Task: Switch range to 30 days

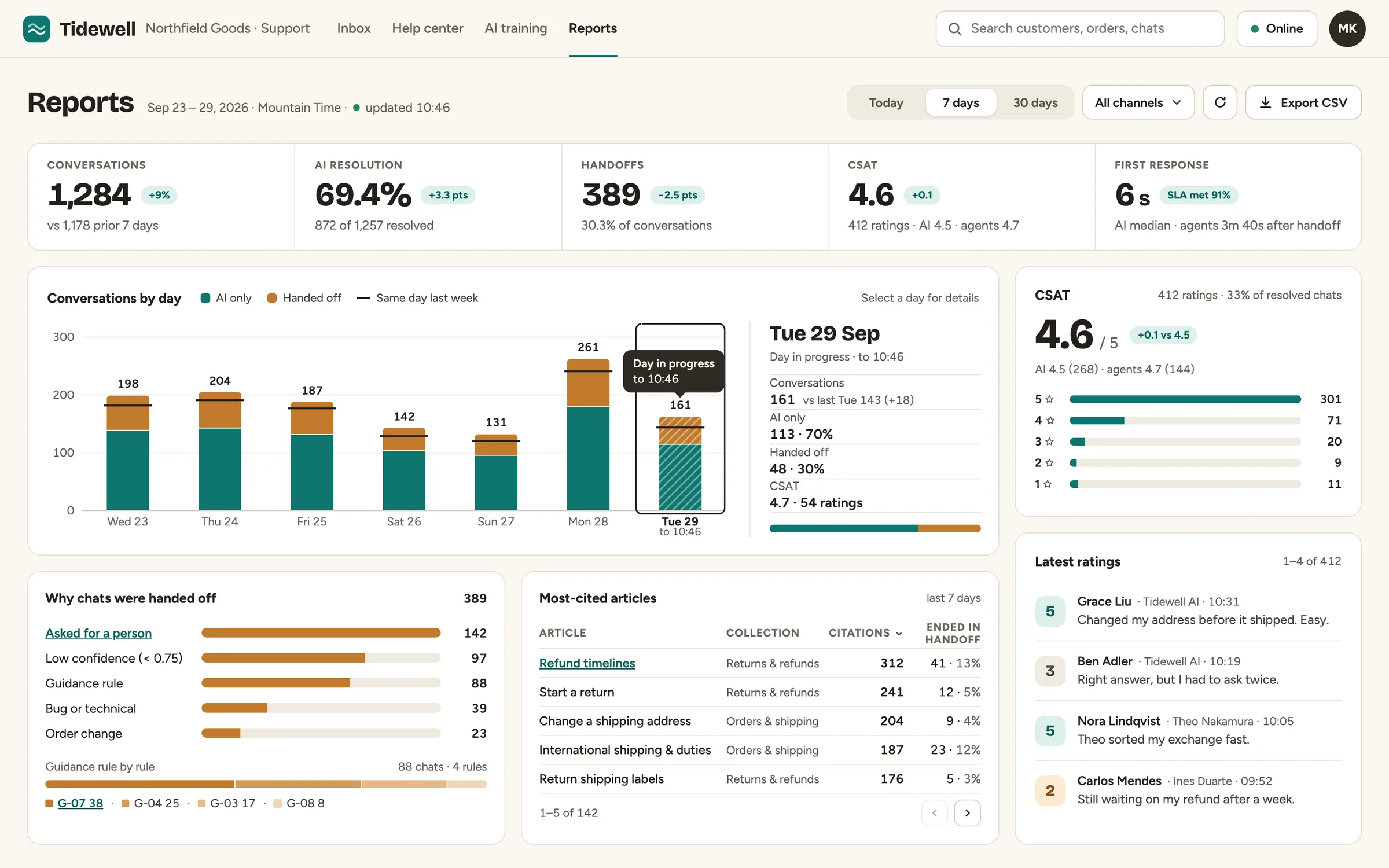Action: [x=1035, y=102]
